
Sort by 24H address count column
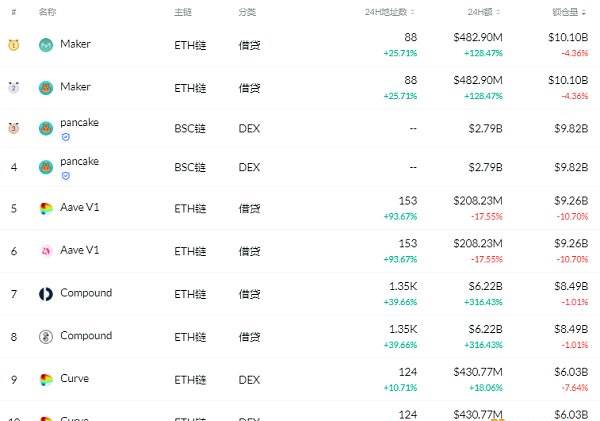(390, 12)
